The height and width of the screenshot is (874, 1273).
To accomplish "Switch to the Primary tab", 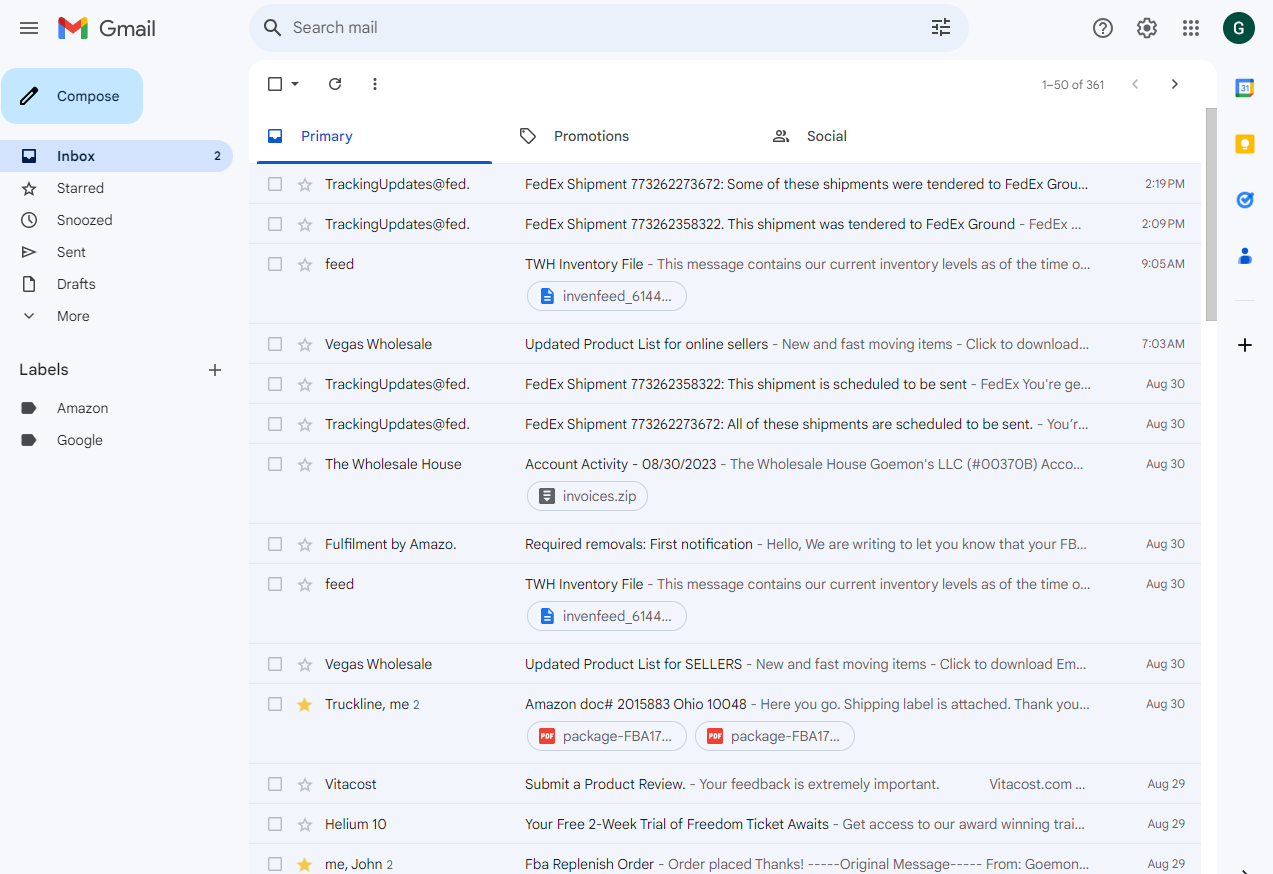I will click(374, 136).
